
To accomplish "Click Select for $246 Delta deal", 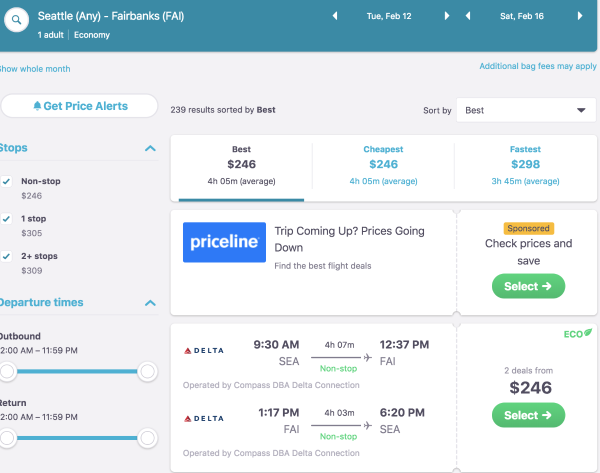I will click(528, 415).
